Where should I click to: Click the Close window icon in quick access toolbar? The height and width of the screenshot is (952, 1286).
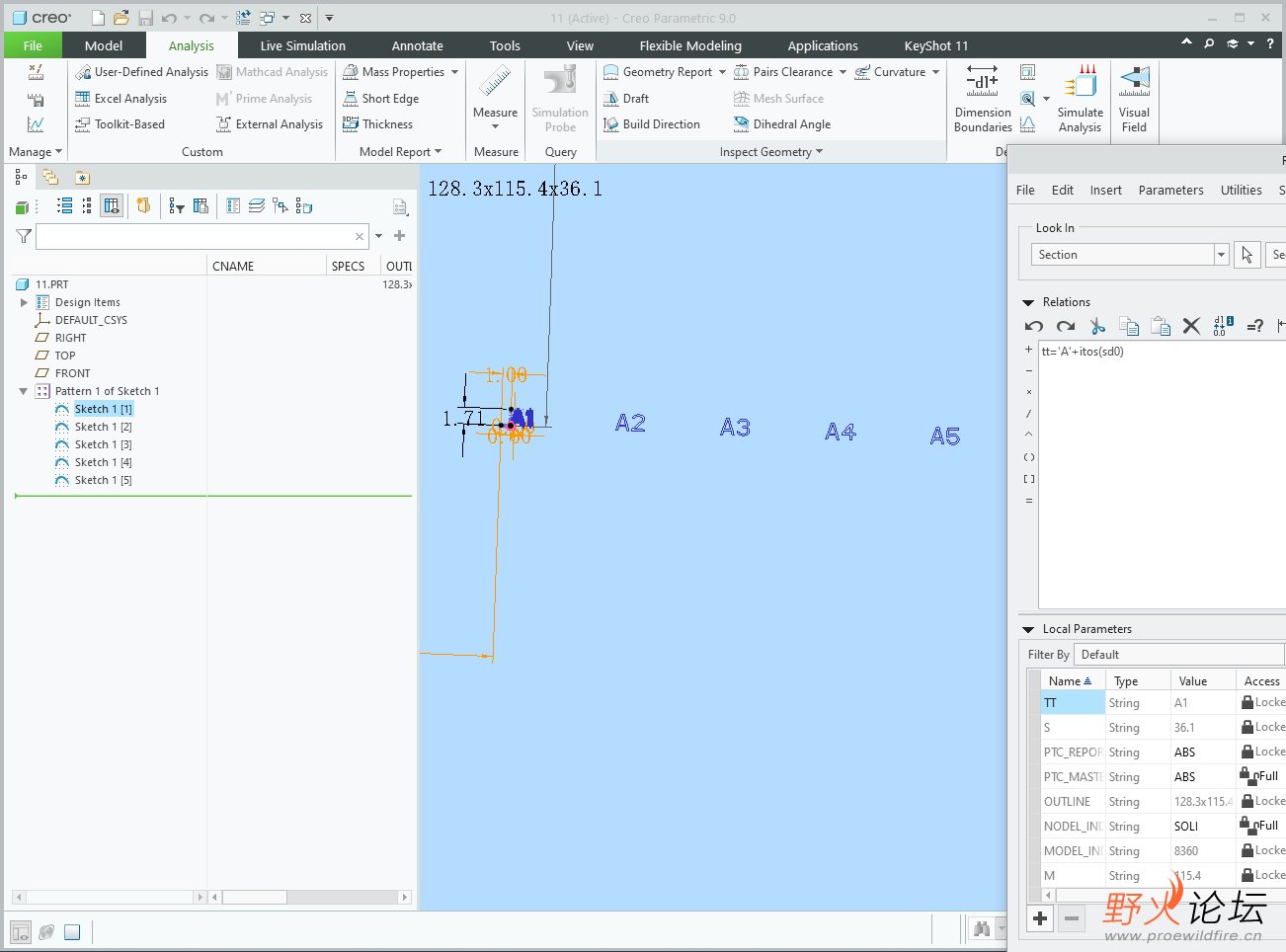[305, 18]
